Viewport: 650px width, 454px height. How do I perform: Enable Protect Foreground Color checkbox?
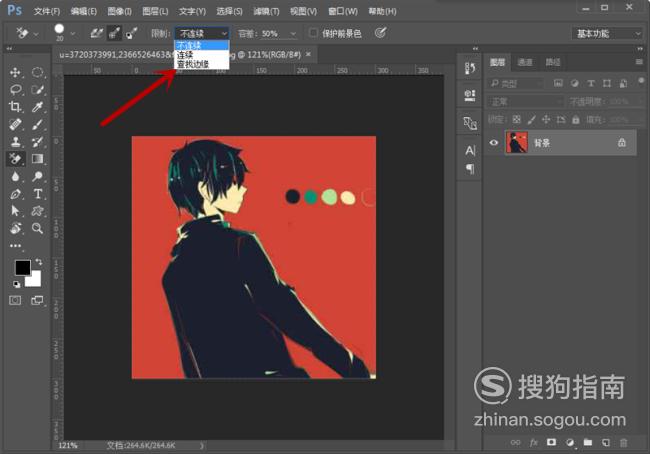tap(314, 33)
